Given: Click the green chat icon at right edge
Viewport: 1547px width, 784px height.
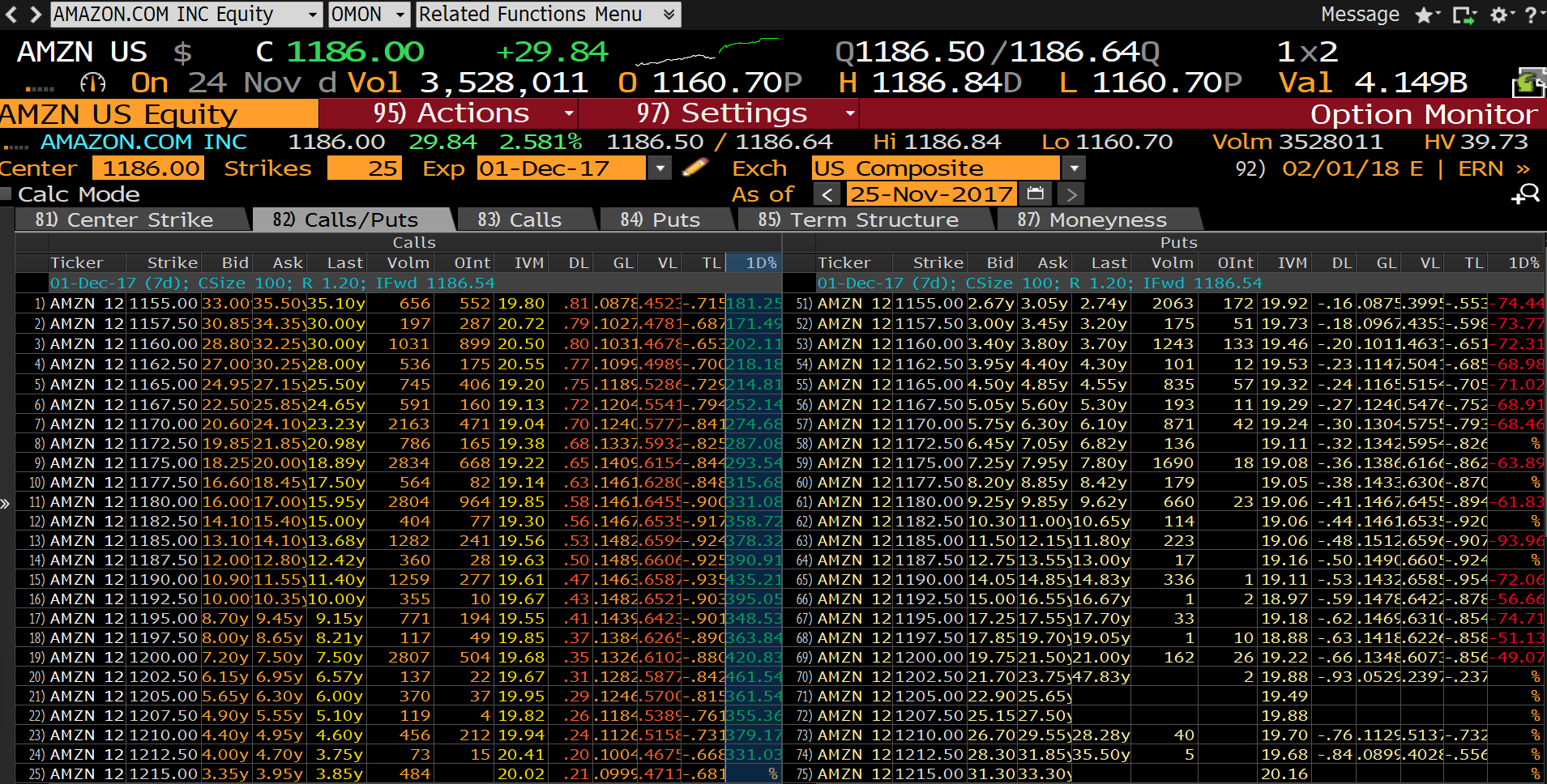Looking at the screenshot, I should pos(1528,83).
